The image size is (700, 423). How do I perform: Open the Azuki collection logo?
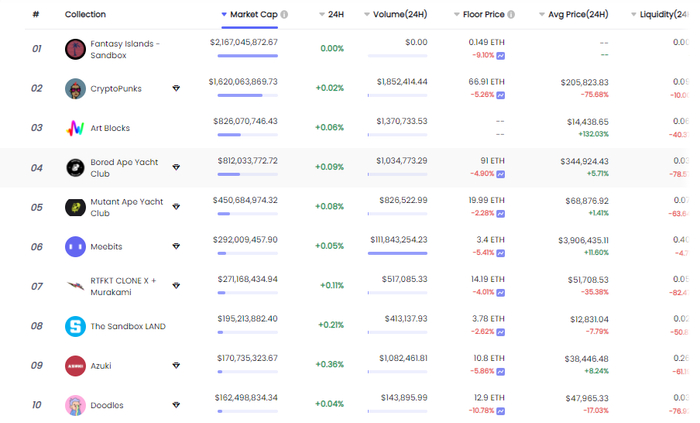click(x=75, y=365)
